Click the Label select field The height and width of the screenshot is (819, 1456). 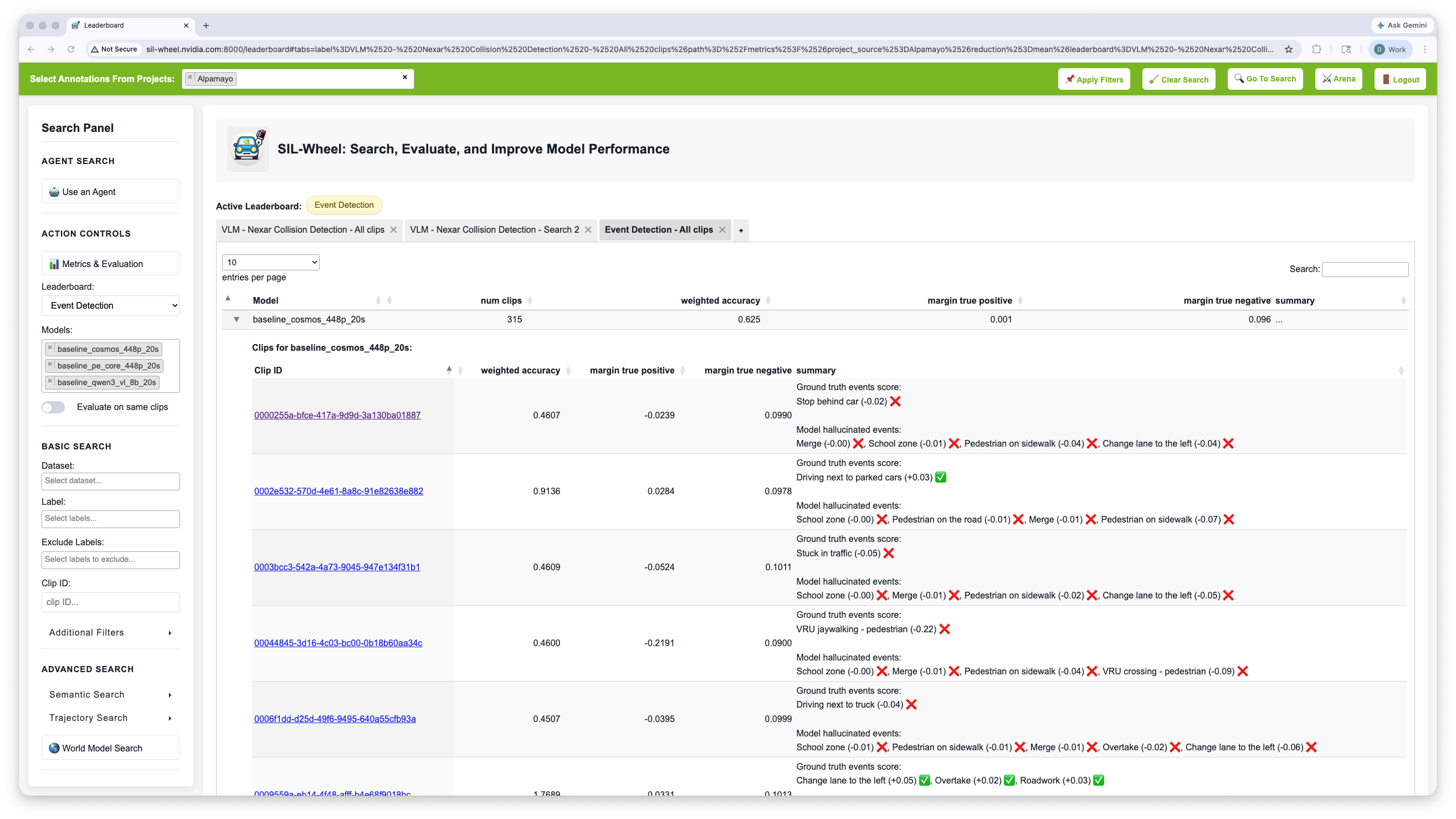[x=110, y=518]
